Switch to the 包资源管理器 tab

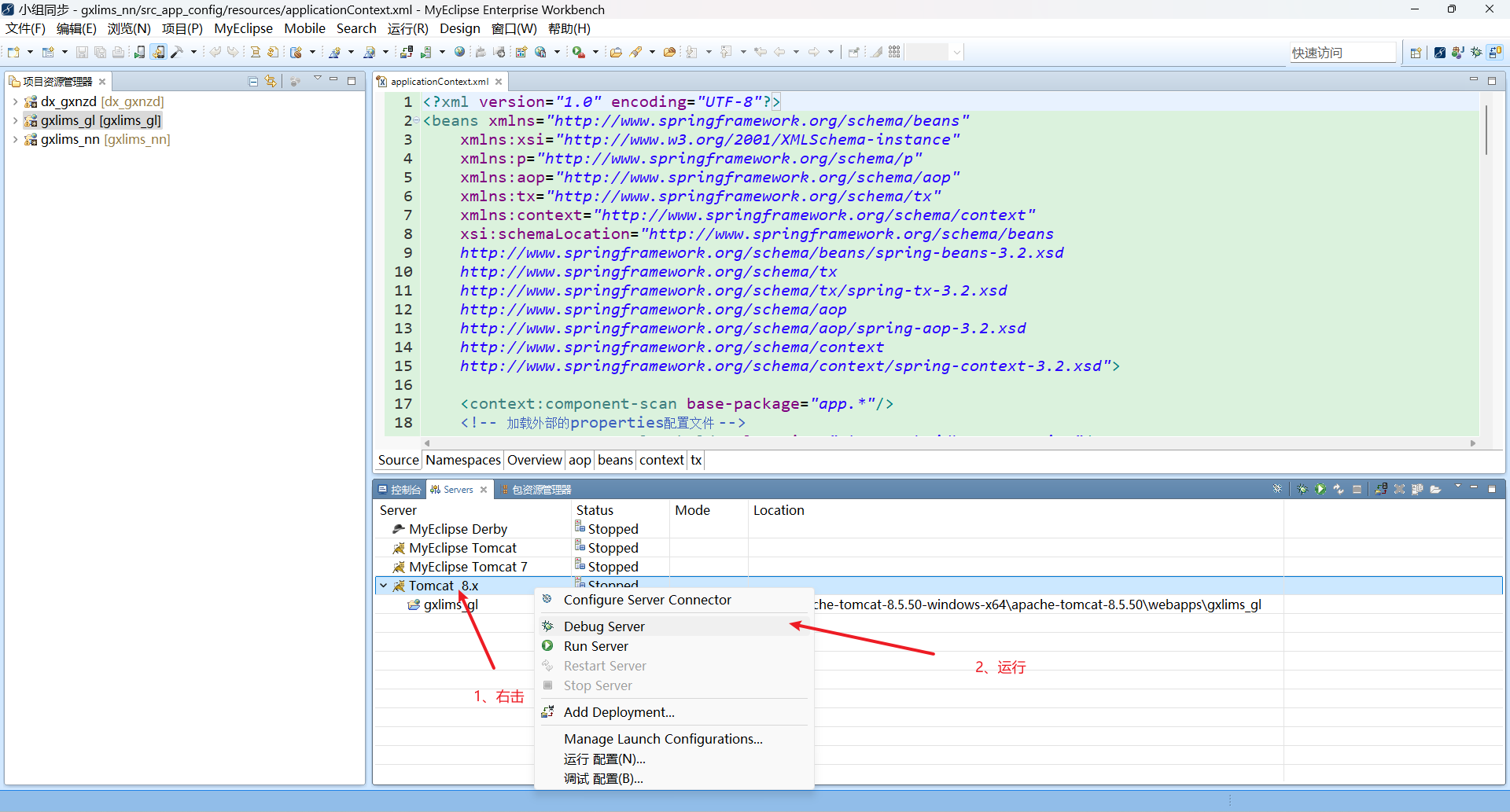click(536, 490)
